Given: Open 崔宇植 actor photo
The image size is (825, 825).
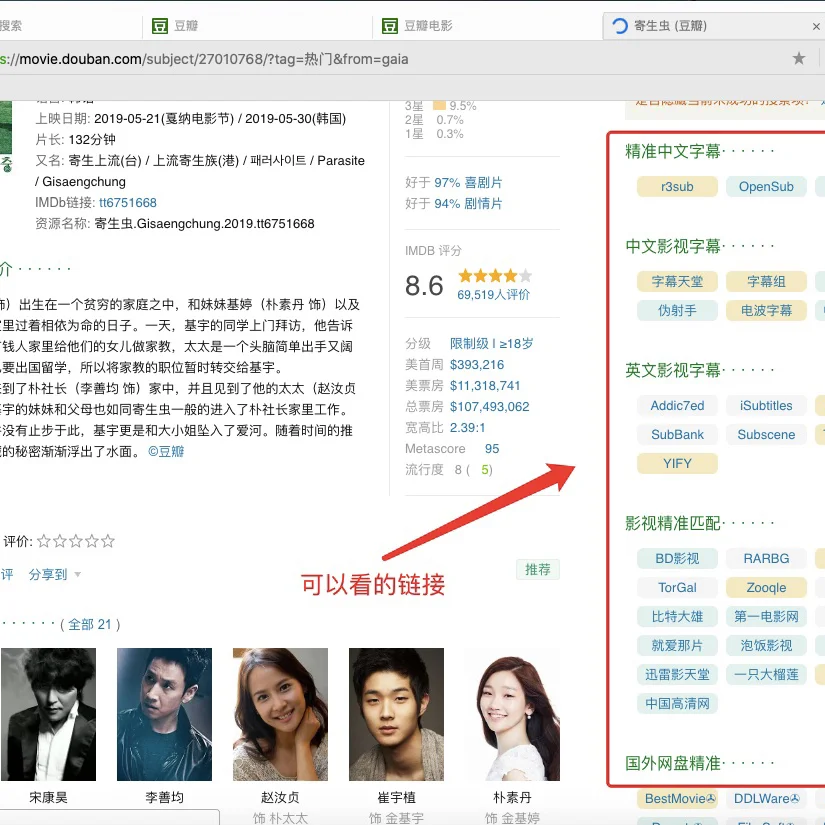Looking at the screenshot, I should (396, 714).
